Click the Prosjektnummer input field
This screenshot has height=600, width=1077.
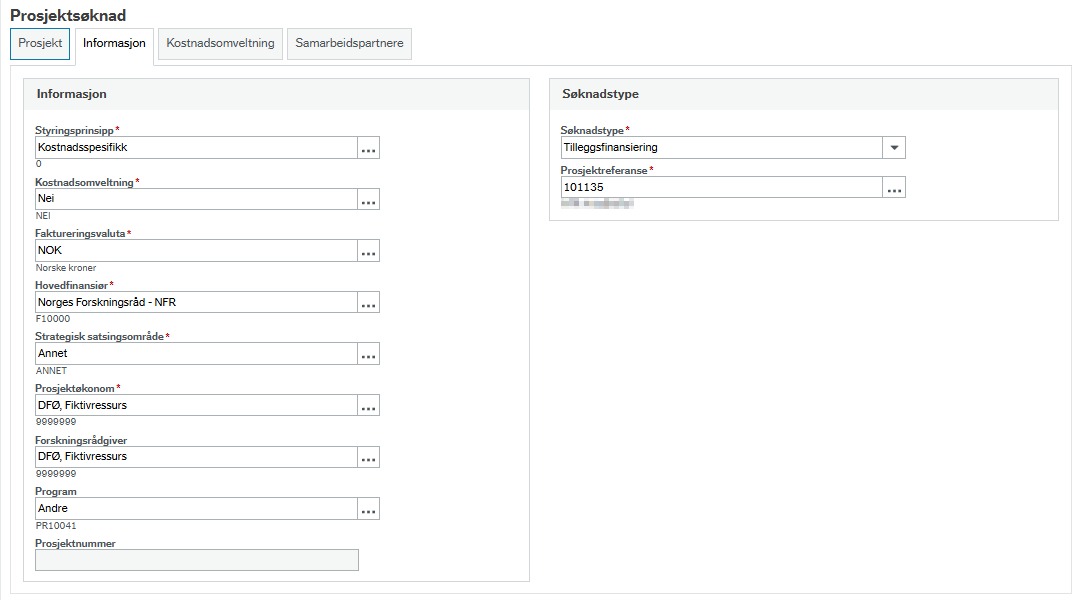(196, 560)
